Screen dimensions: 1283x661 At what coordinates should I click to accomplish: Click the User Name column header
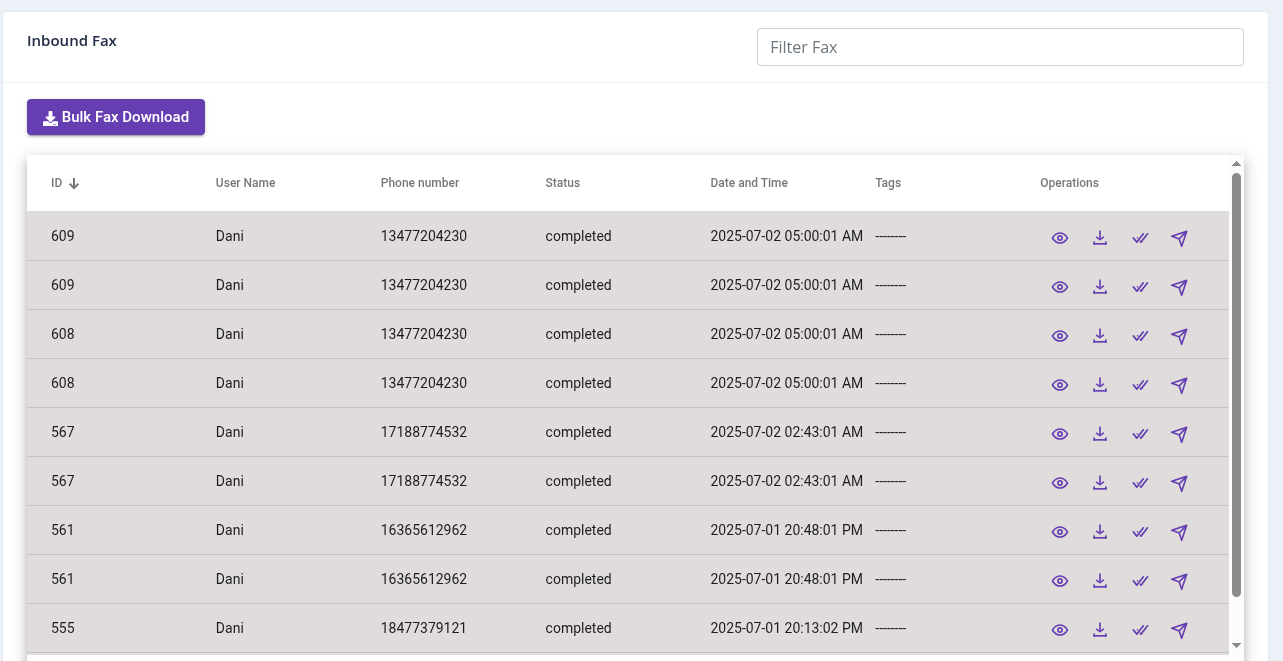point(245,183)
